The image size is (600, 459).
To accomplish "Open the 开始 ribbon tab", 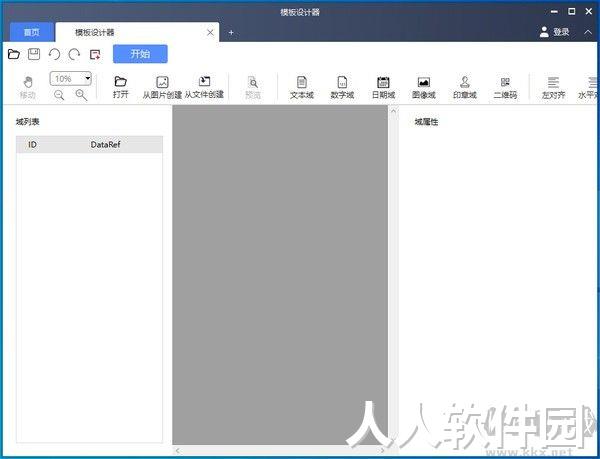I will 140,54.
